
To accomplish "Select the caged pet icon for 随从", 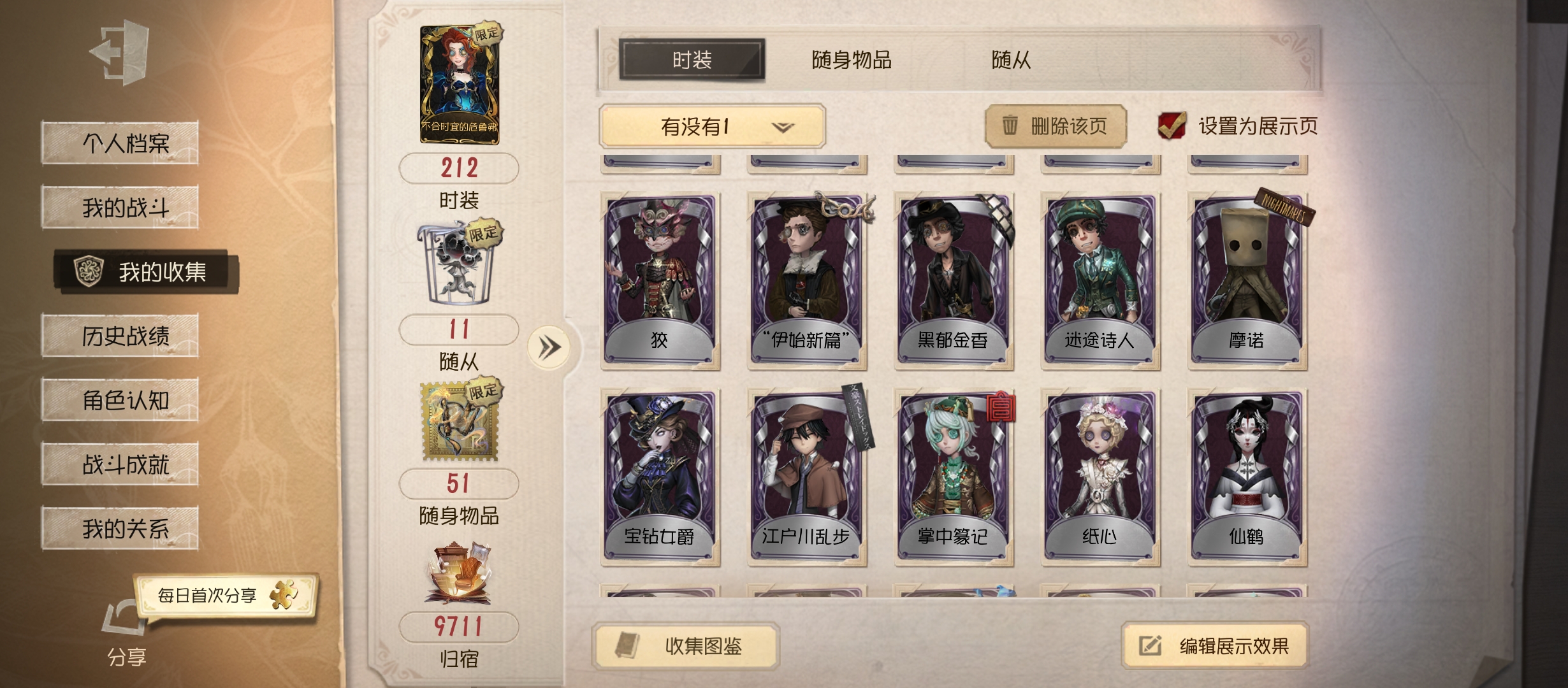I will (x=458, y=262).
